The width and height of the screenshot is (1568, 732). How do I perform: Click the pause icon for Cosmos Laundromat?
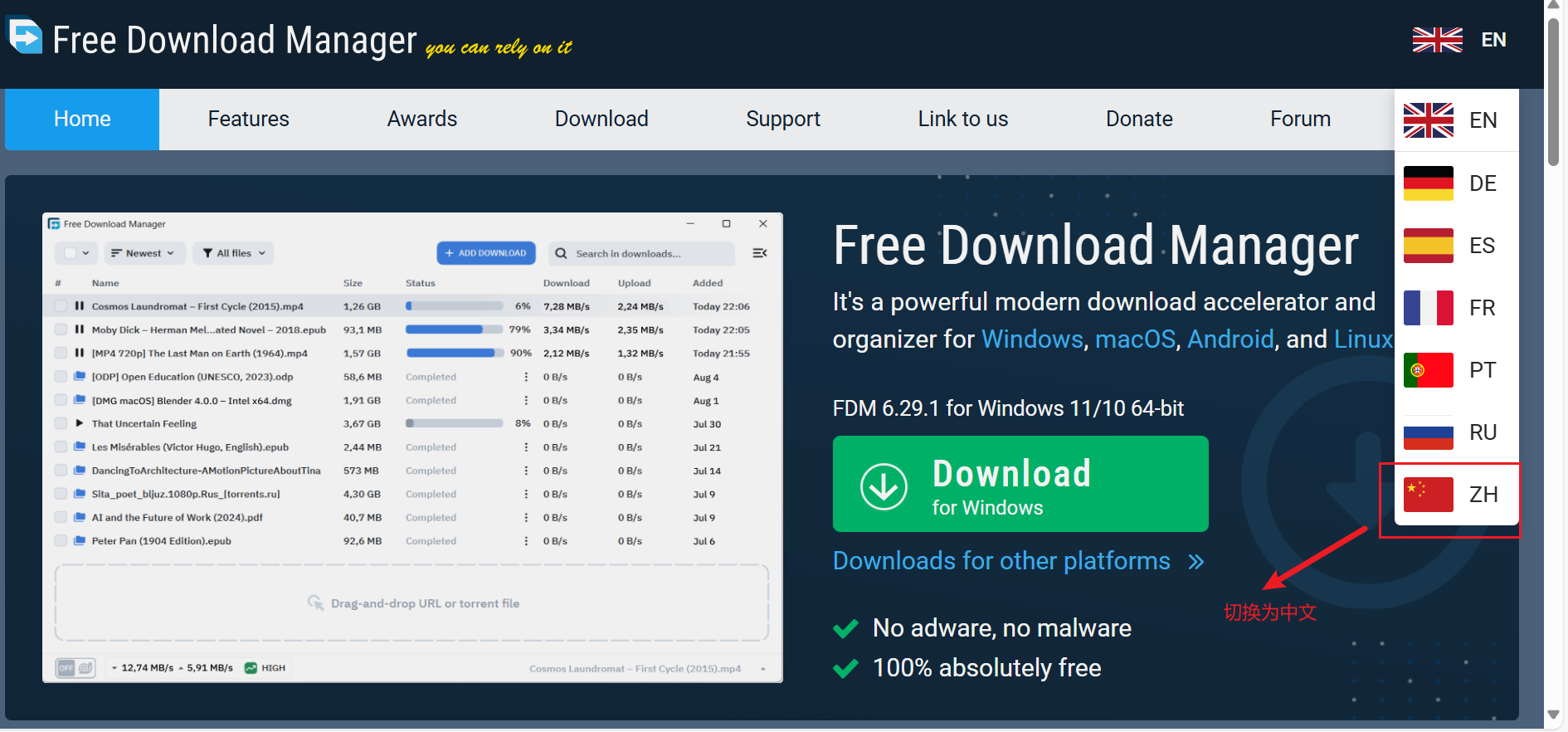tap(80, 306)
